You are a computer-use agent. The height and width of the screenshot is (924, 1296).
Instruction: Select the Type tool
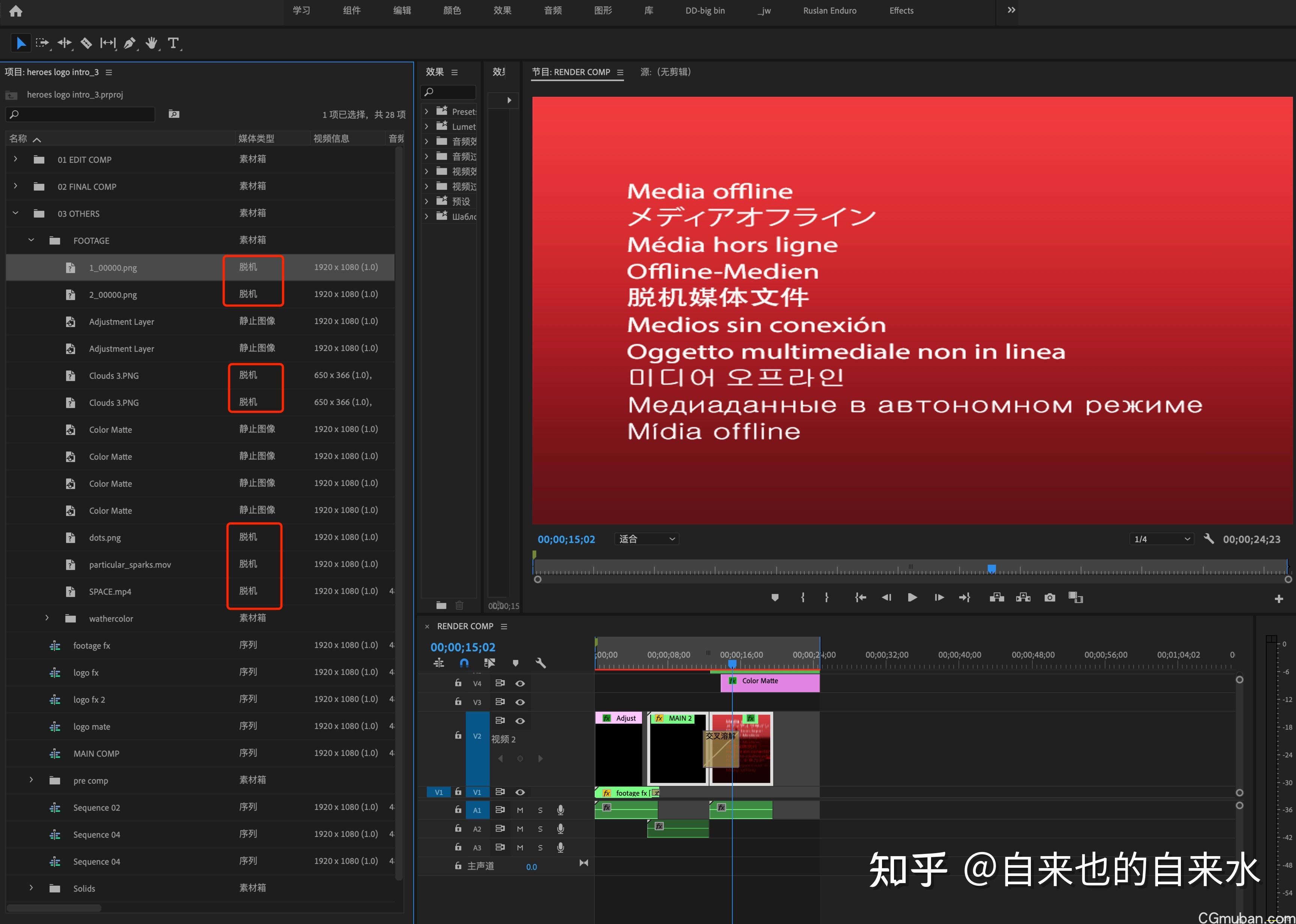pyautogui.click(x=174, y=43)
